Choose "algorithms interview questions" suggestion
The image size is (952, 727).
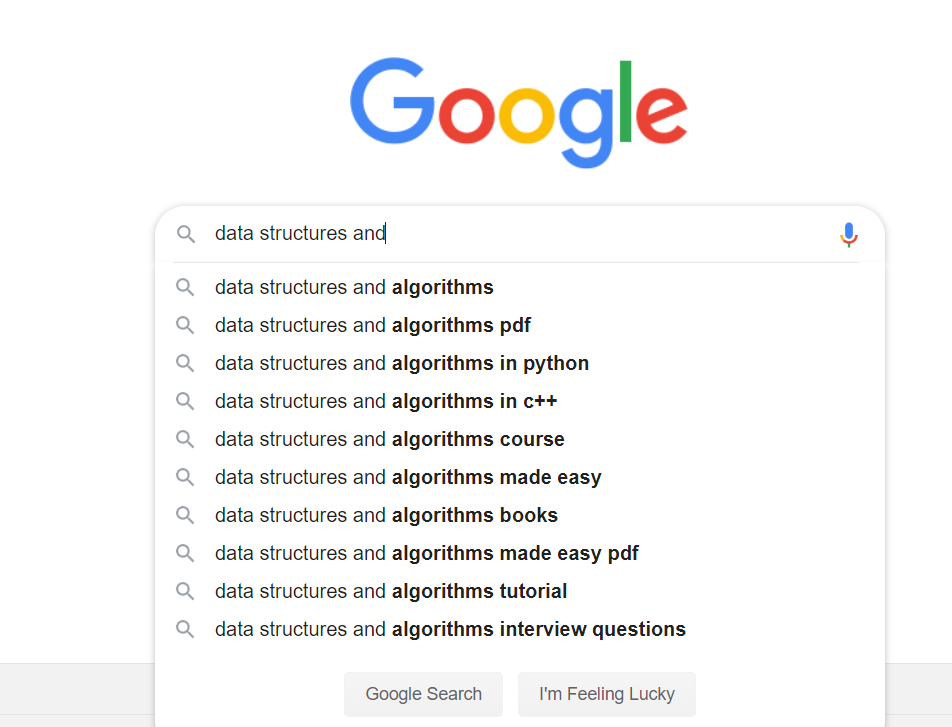coord(450,630)
